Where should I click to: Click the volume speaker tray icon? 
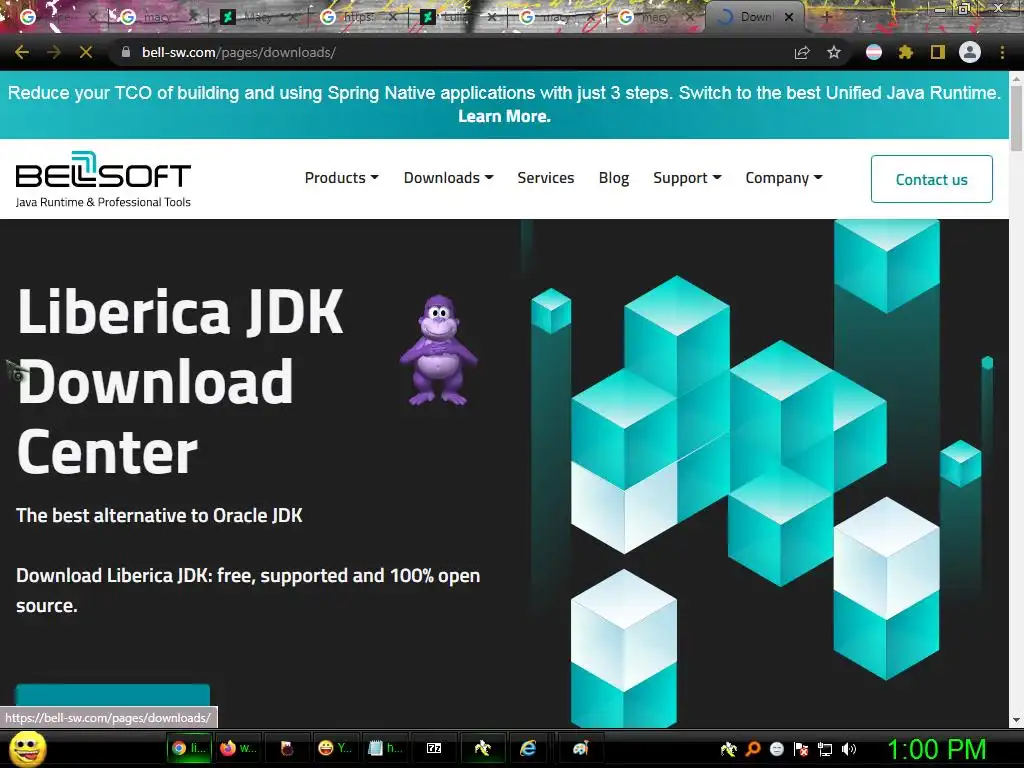(849, 749)
